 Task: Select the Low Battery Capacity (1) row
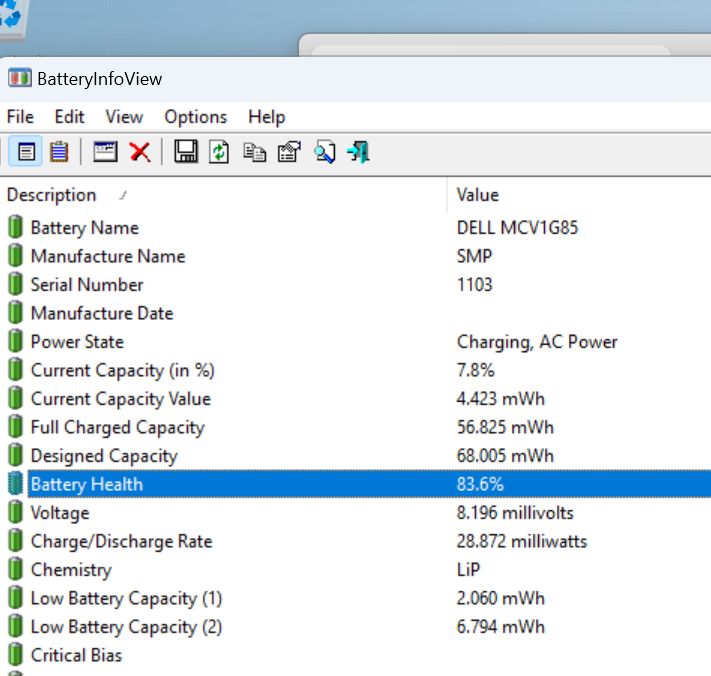pos(126,598)
